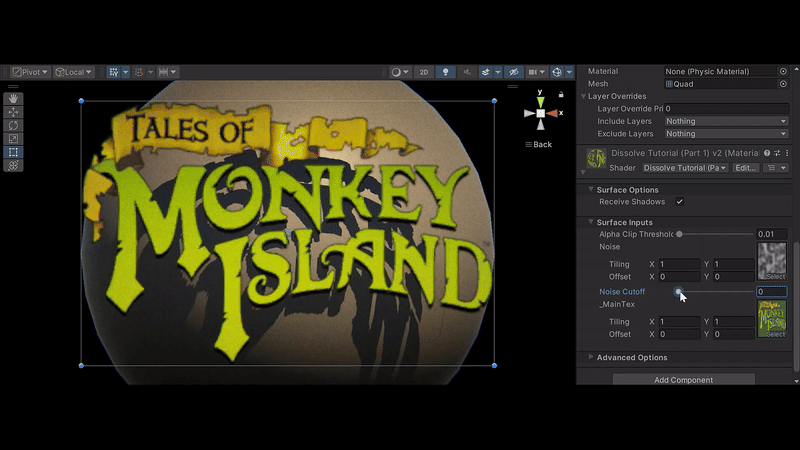Click the Noise Cutoff slider handle
The width and height of the screenshot is (800, 450).
pos(678,291)
